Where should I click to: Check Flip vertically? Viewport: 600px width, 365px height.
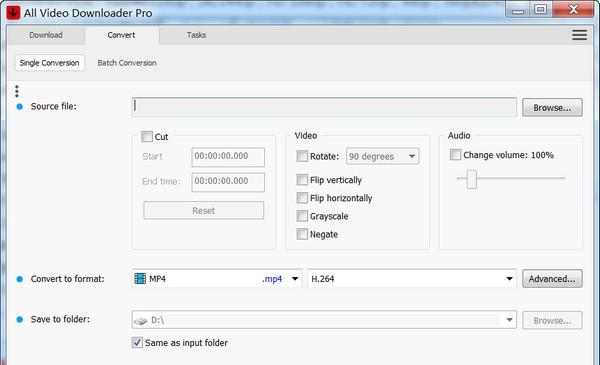[302, 180]
